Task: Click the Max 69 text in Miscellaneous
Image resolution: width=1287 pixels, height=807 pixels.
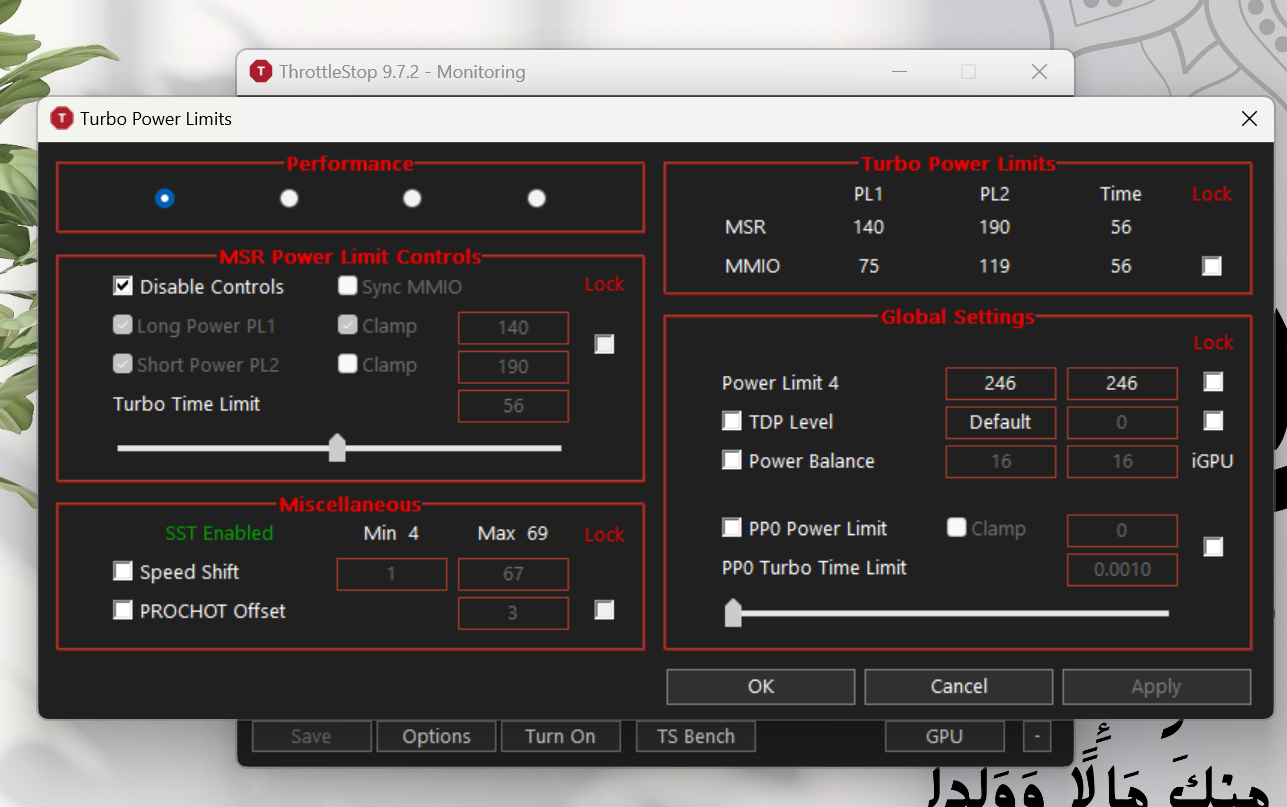Action: pos(513,533)
